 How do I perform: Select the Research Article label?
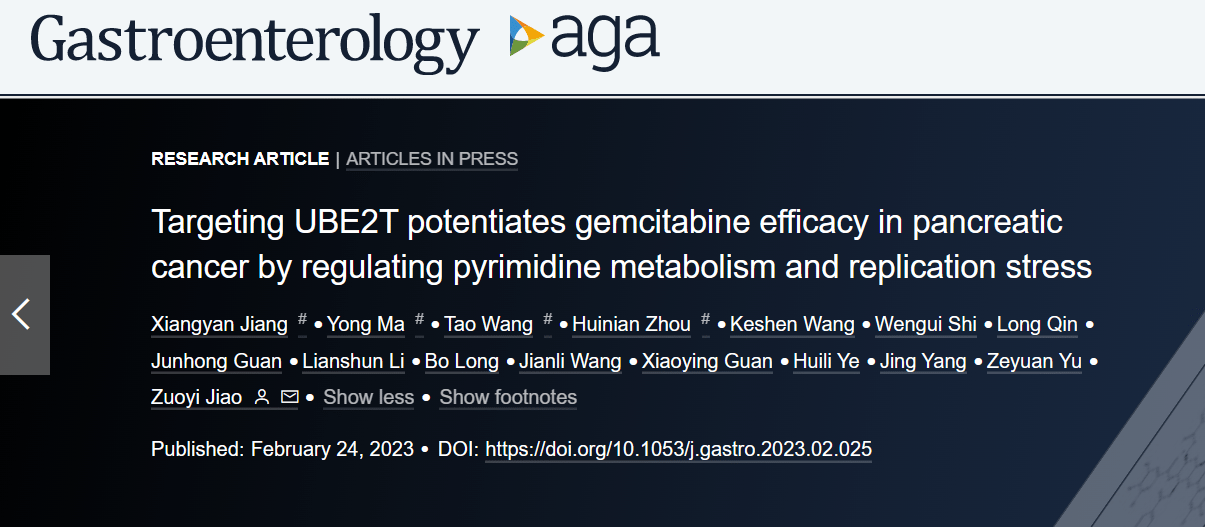(240, 159)
